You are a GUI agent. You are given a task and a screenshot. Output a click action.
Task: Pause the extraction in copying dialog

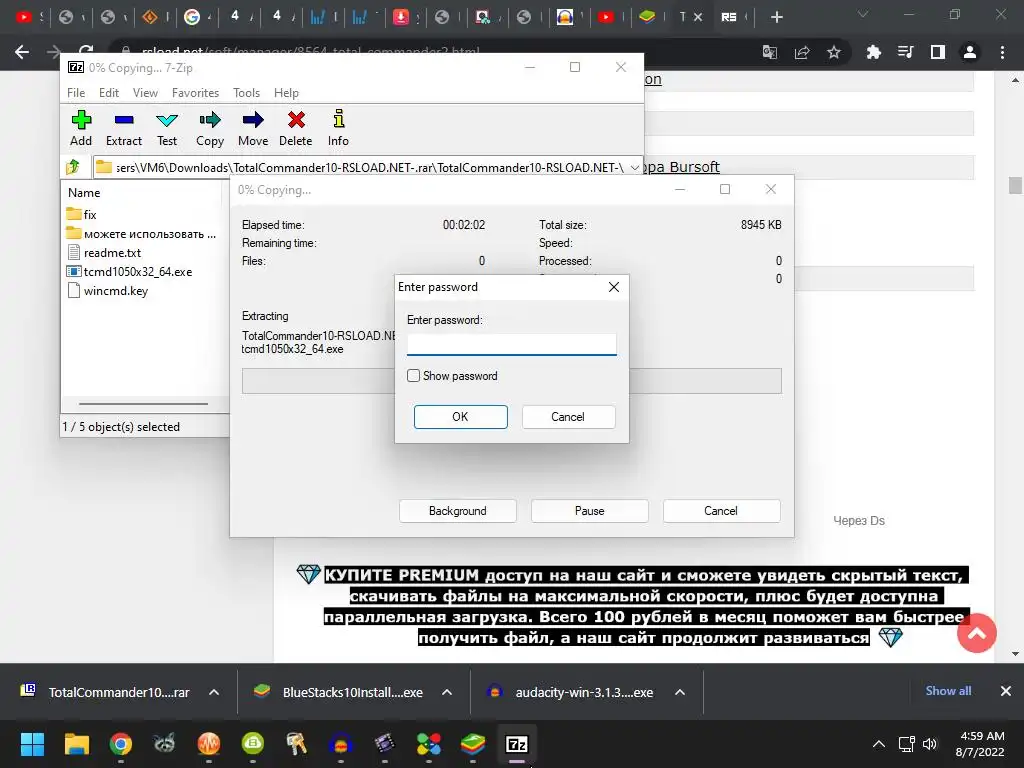(x=589, y=511)
